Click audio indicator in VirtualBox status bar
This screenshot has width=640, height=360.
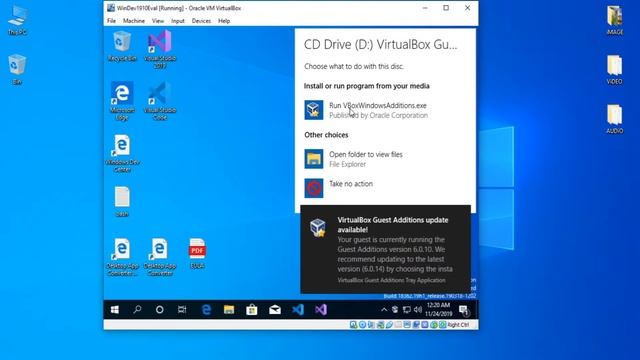(371, 325)
